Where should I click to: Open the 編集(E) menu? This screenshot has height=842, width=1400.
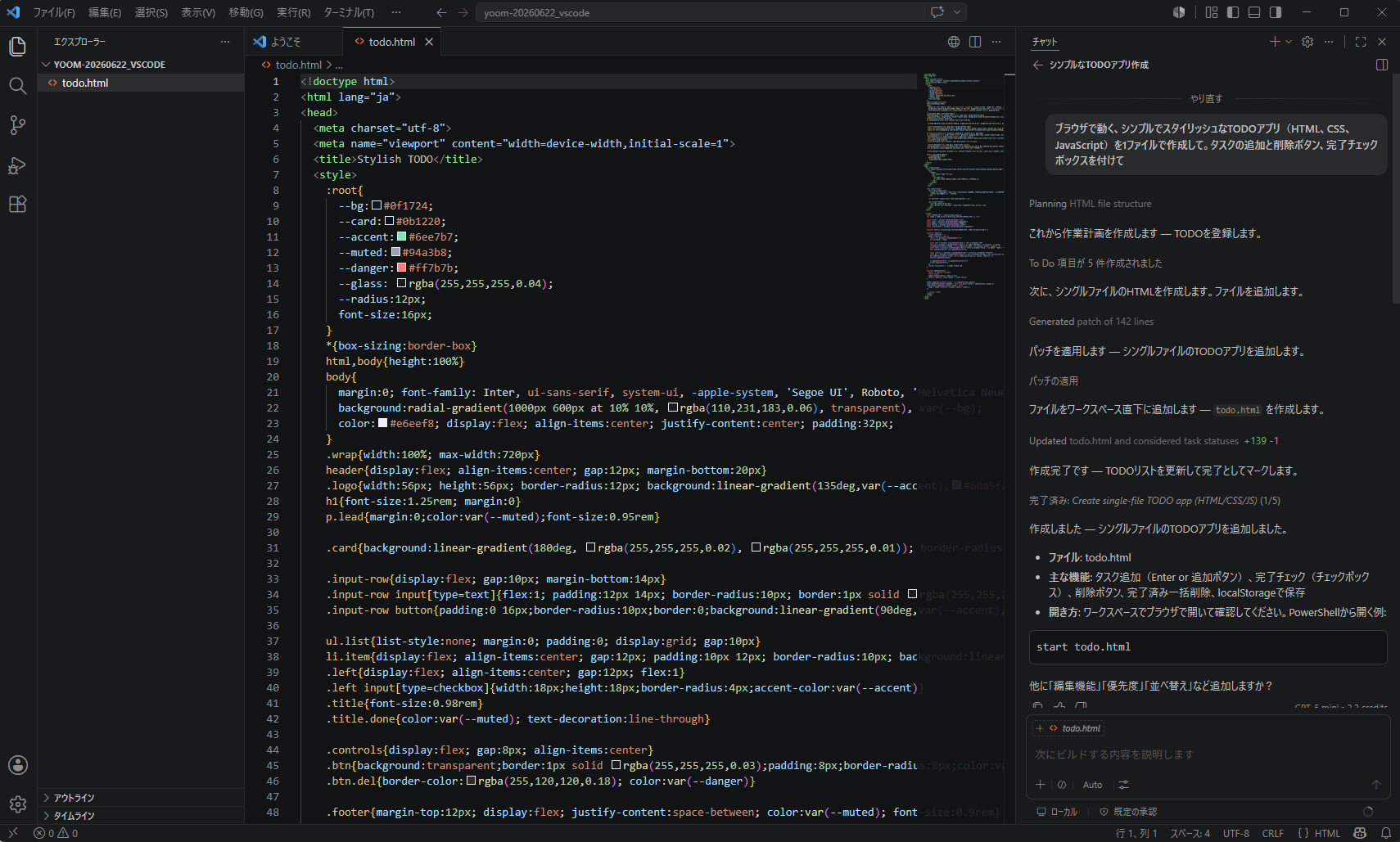pos(105,12)
